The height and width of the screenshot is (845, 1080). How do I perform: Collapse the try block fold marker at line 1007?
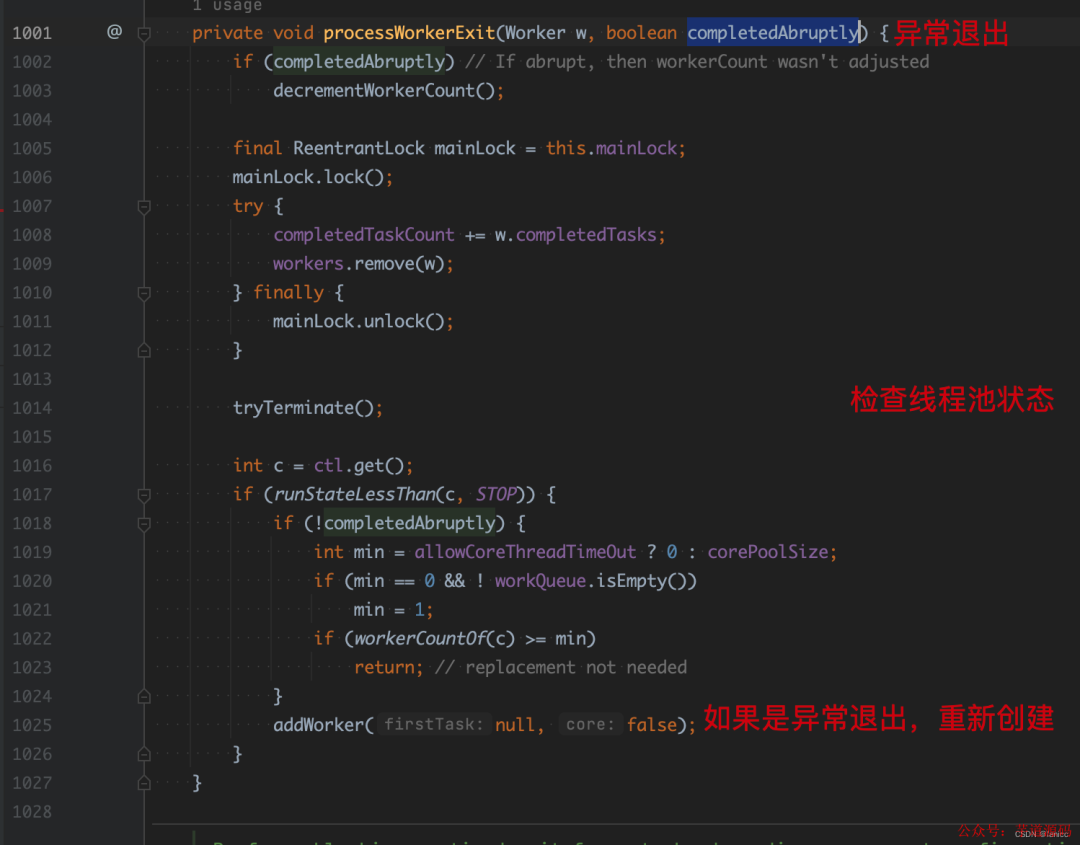coord(144,206)
